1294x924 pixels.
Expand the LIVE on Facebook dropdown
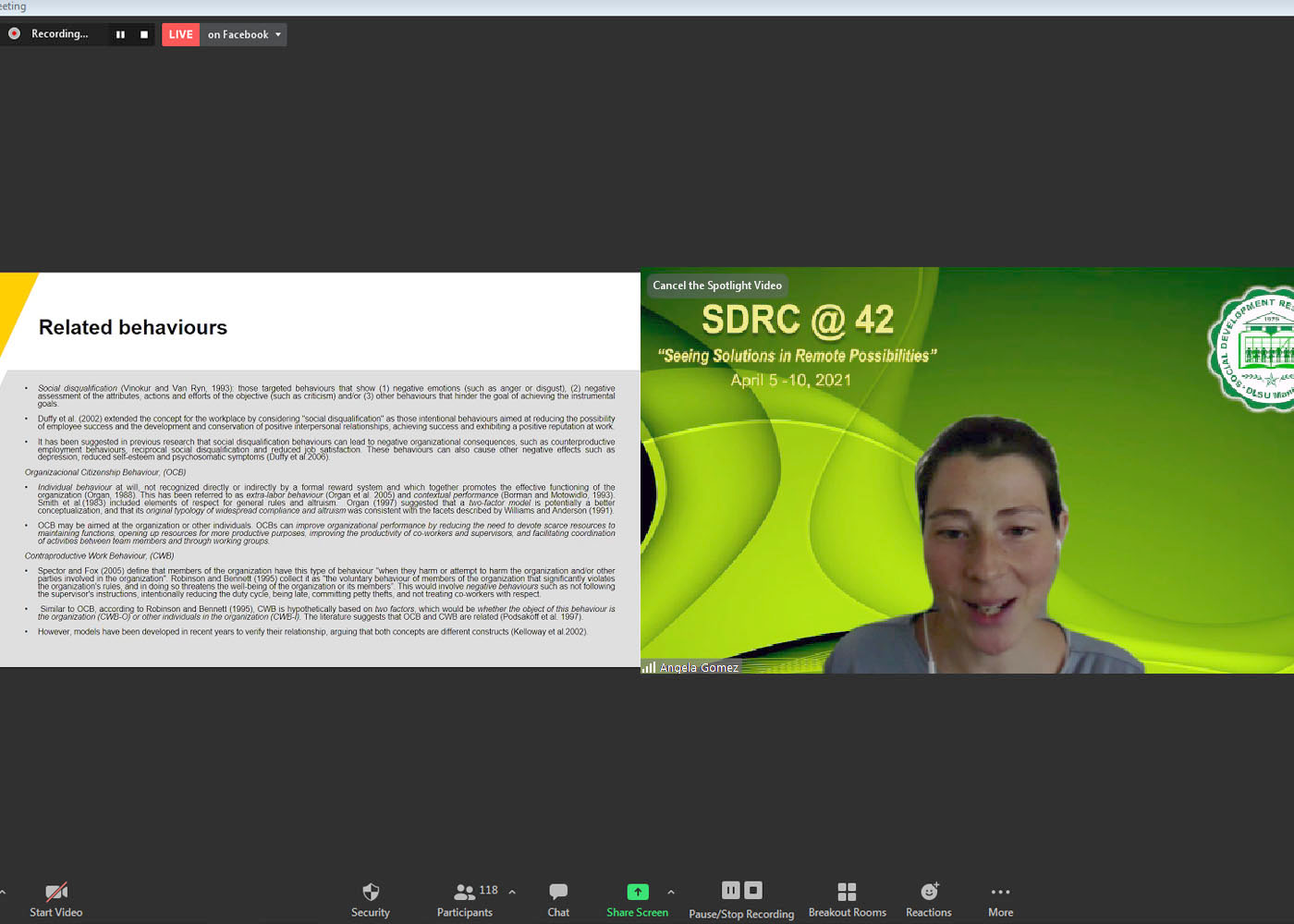pos(278,35)
